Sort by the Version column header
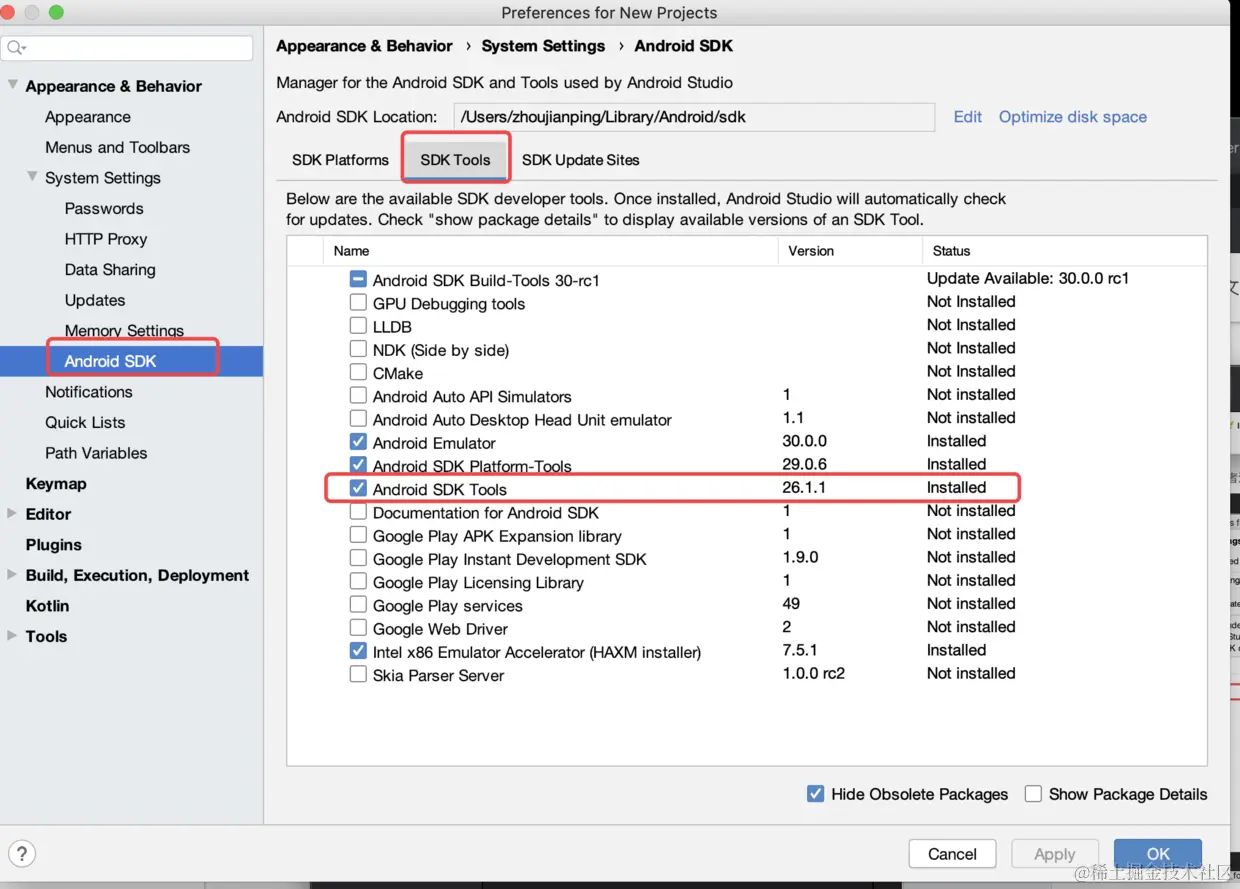Image resolution: width=1240 pixels, height=889 pixels. [850, 251]
